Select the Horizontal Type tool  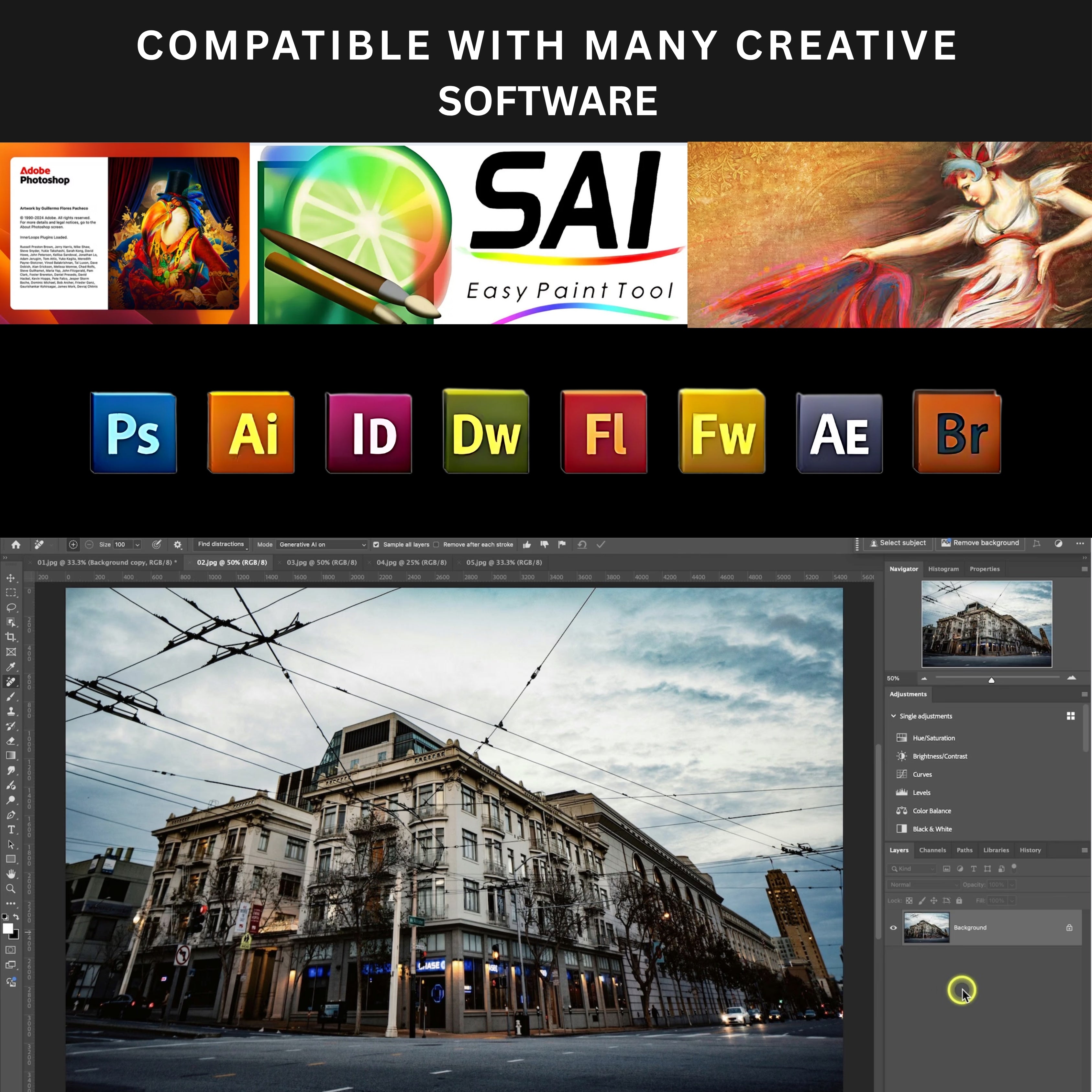11,830
